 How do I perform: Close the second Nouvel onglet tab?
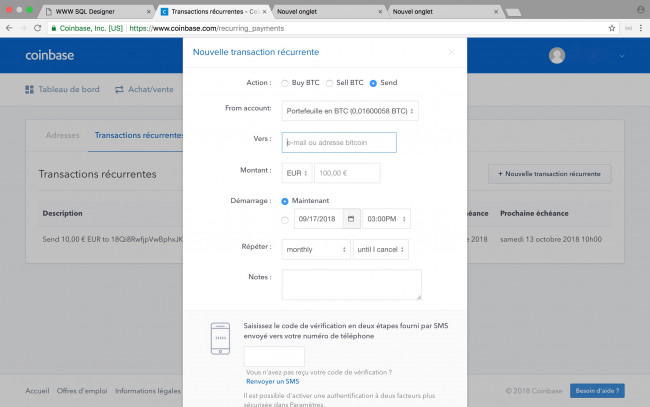point(496,12)
